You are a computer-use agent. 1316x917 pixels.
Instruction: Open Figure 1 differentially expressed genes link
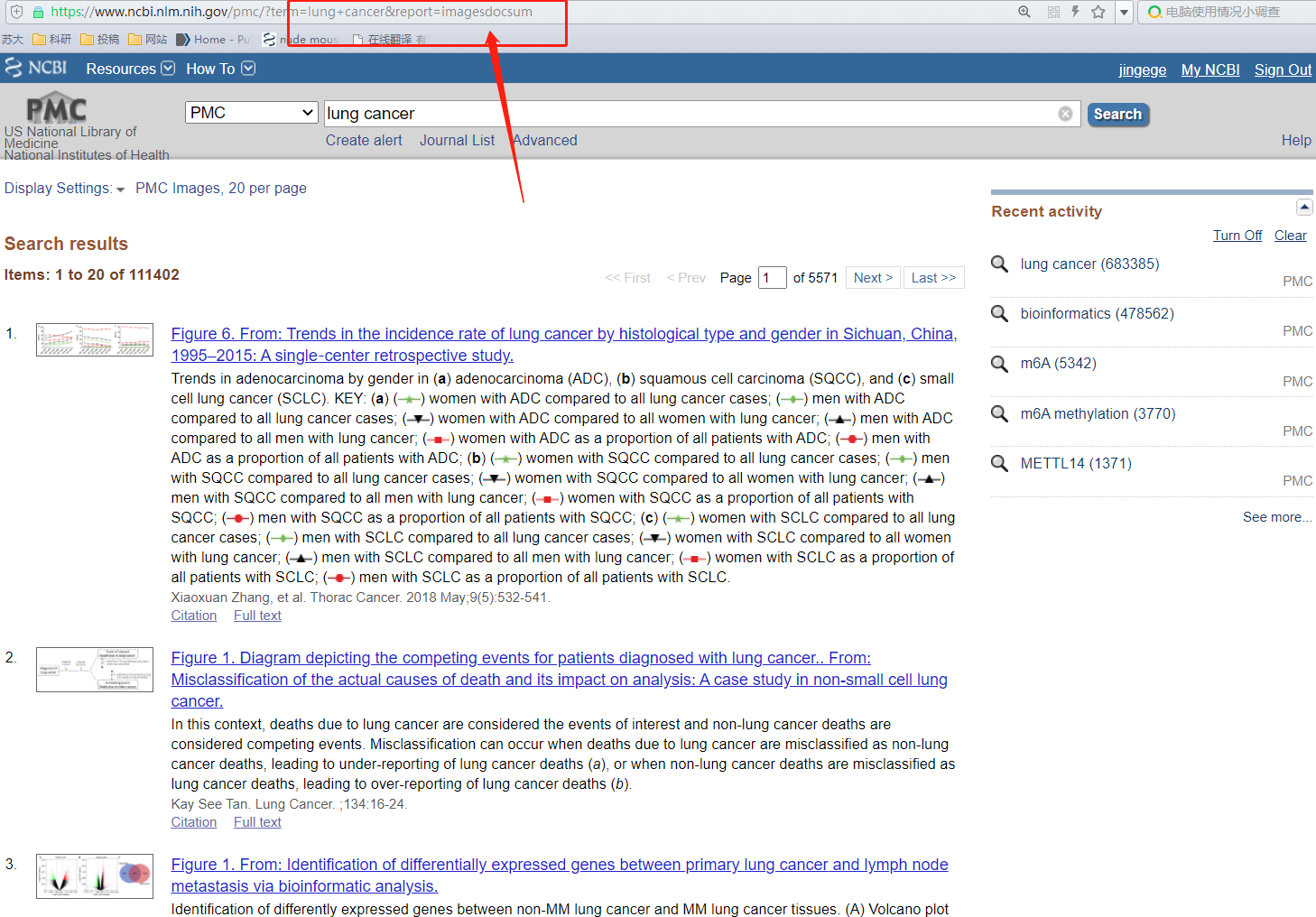tap(560, 875)
